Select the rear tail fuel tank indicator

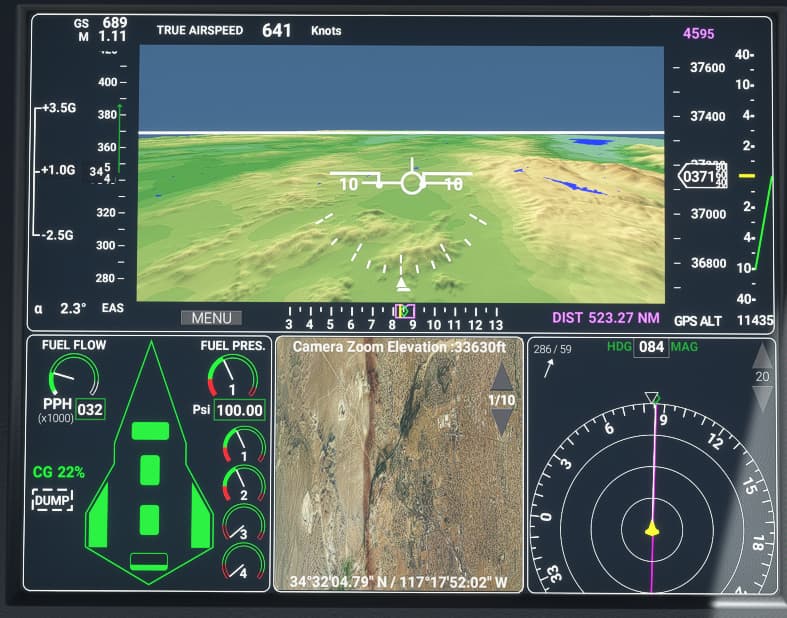point(149,561)
